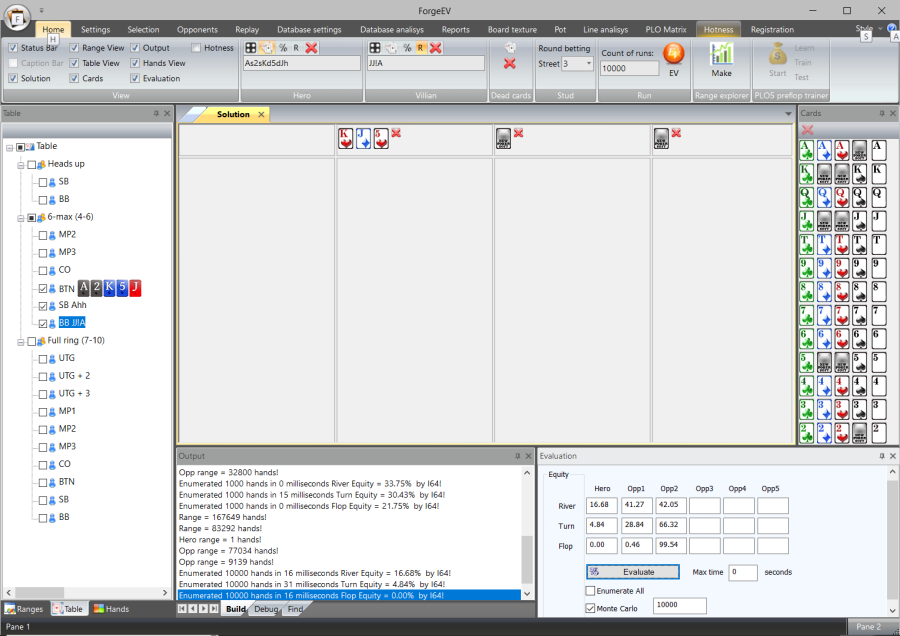Screen dimensions: 900x636
Task: Open Hero card grid selector icon
Action: pos(251,47)
